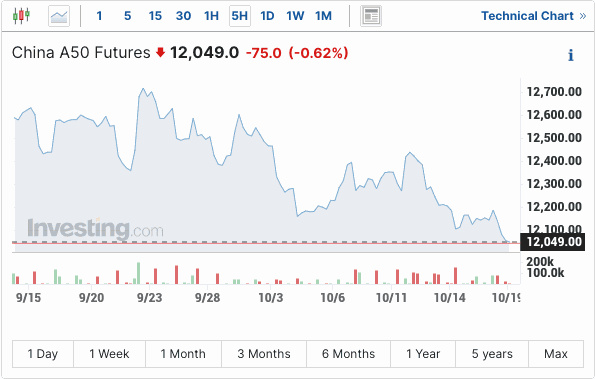The height and width of the screenshot is (379, 595).
Task: Select the 1 minute interval
Action: [99, 16]
